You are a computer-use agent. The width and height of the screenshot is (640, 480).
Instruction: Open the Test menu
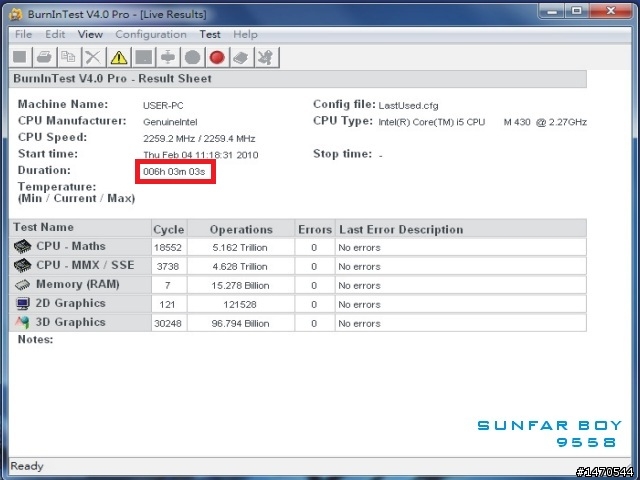[x=210, y=34]
